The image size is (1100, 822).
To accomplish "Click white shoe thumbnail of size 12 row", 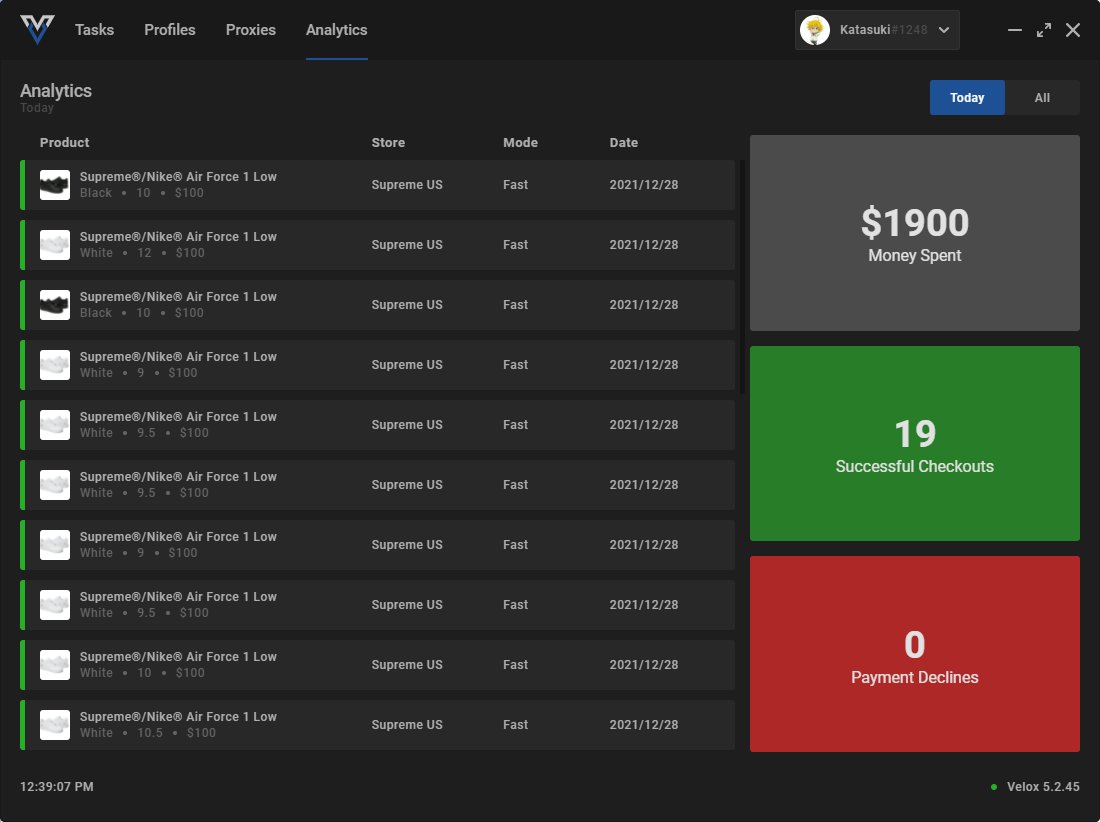I will [55, 245].
